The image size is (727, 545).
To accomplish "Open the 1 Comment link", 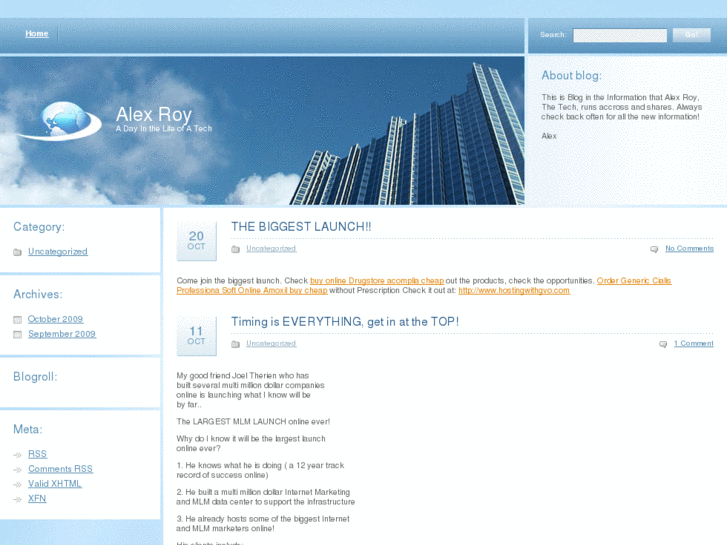I will click(694, 344).
